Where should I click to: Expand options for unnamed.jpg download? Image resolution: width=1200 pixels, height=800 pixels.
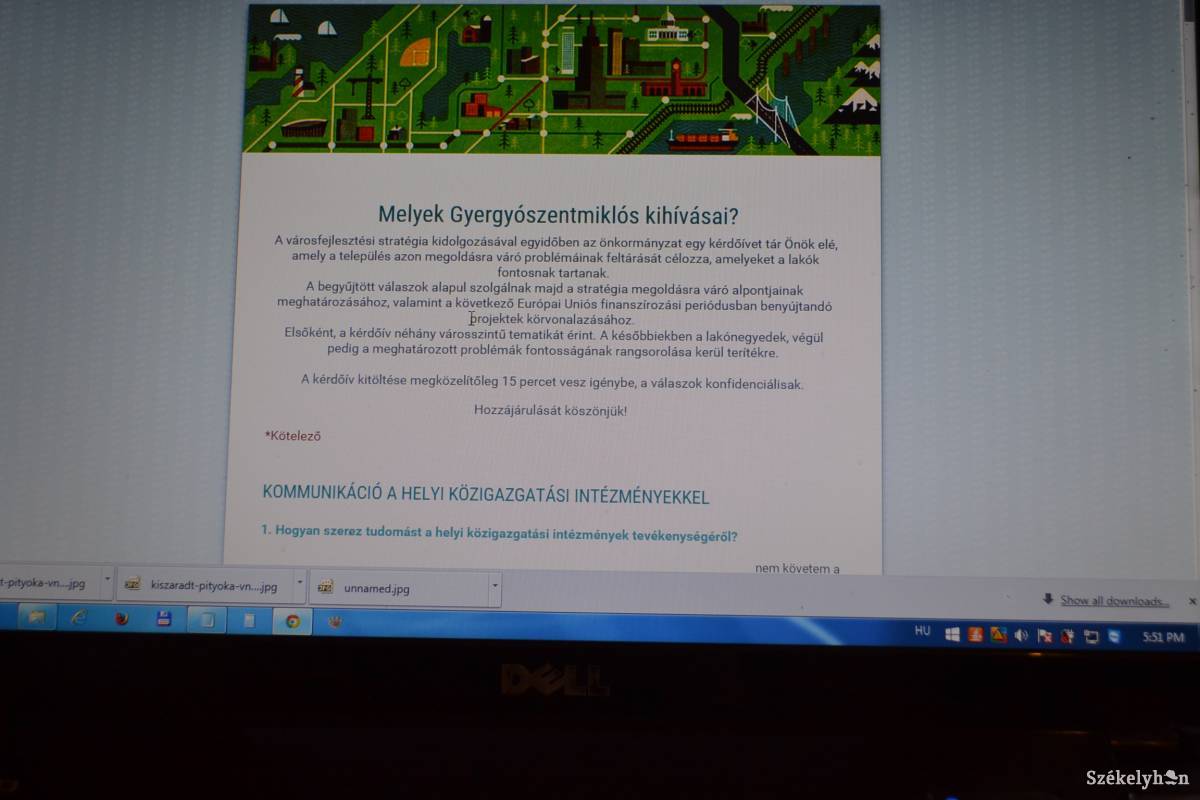coord(494,588)
